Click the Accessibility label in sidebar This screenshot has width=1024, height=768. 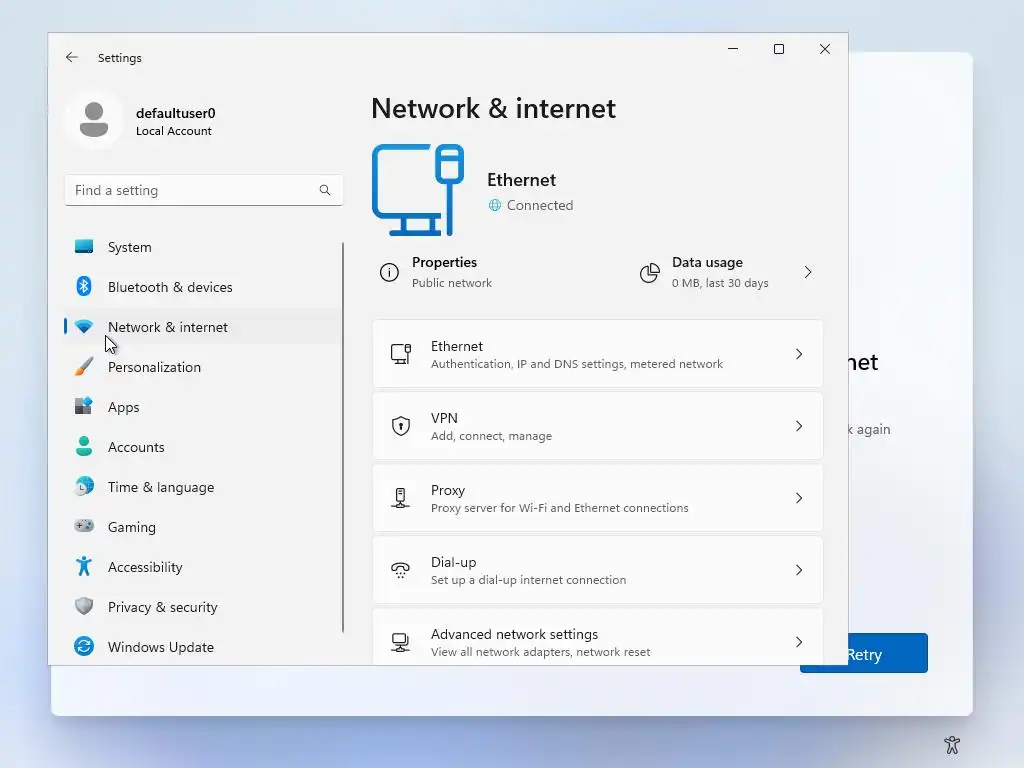click(x=145, y=567)
